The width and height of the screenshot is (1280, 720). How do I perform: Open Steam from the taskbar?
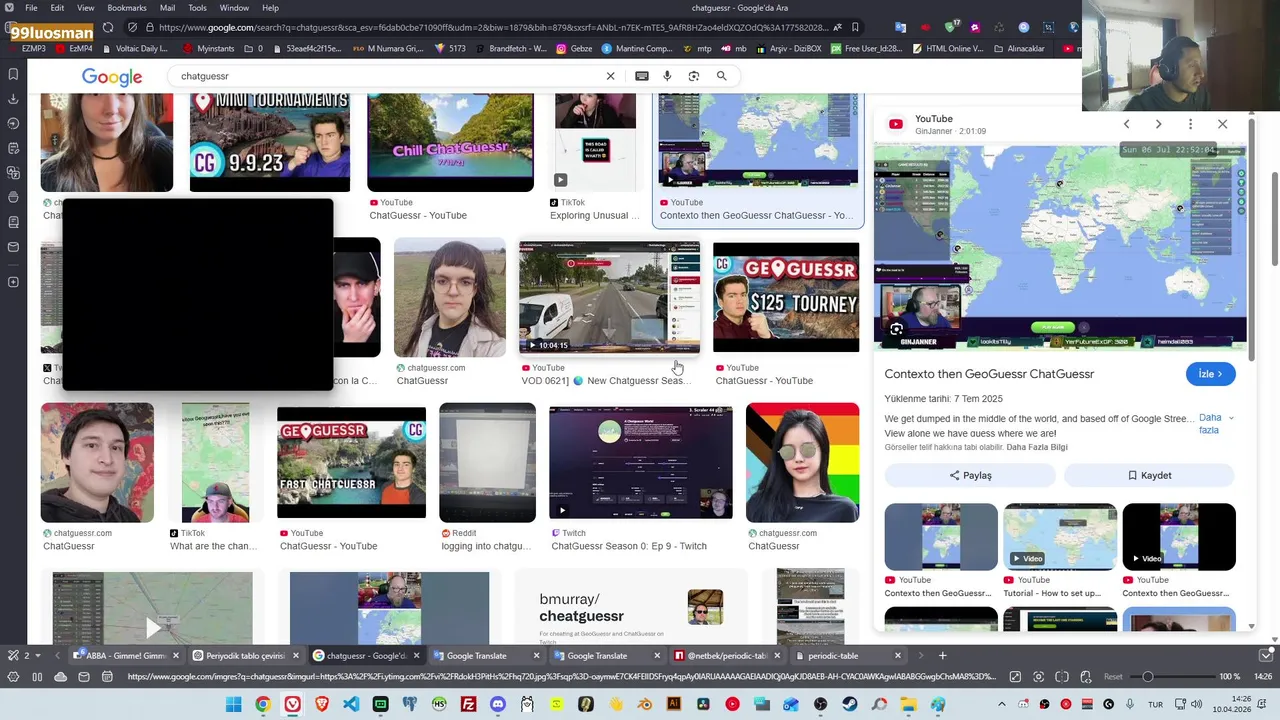[850, 704]
